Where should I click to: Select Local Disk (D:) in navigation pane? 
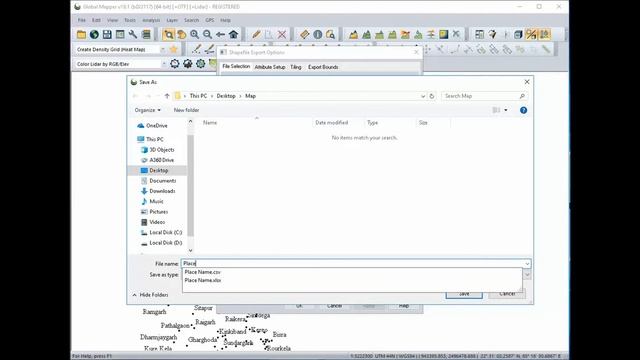click(165, 243)
